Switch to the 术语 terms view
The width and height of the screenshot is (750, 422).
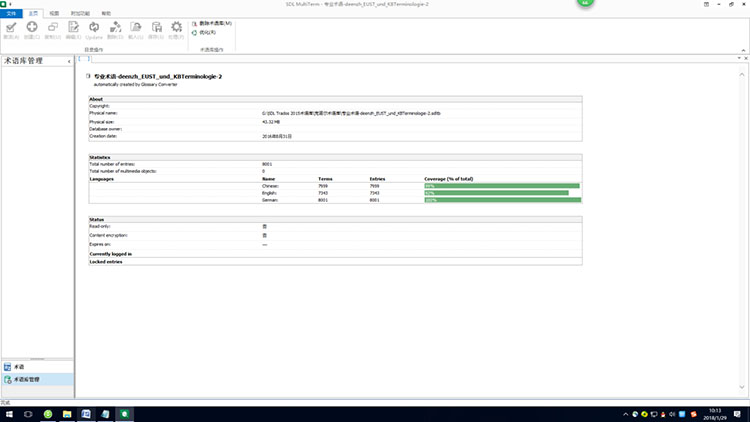pos(37,366)
